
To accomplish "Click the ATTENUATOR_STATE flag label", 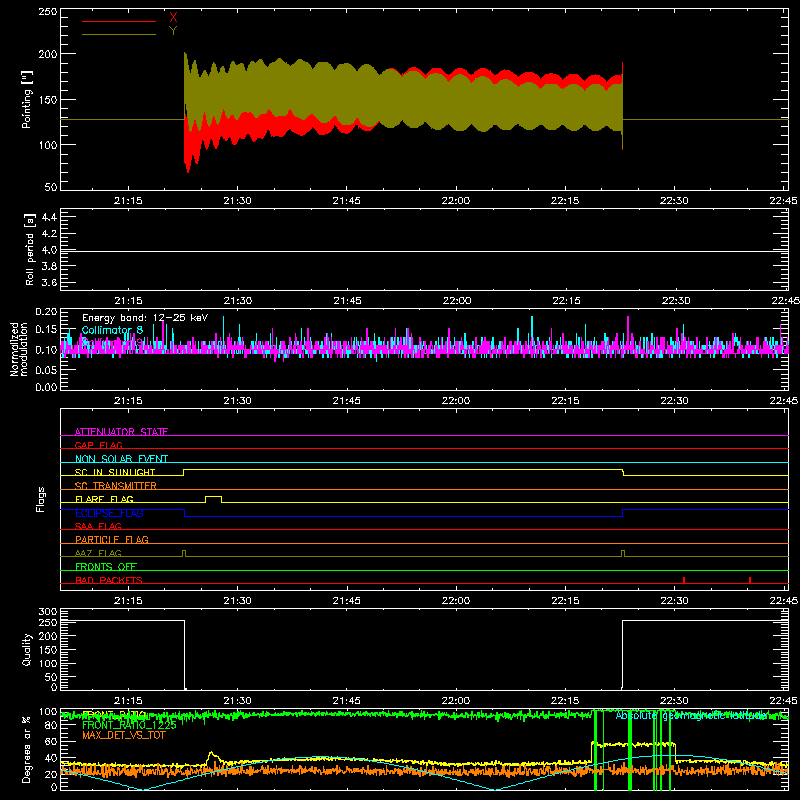I will pos(121,432).
